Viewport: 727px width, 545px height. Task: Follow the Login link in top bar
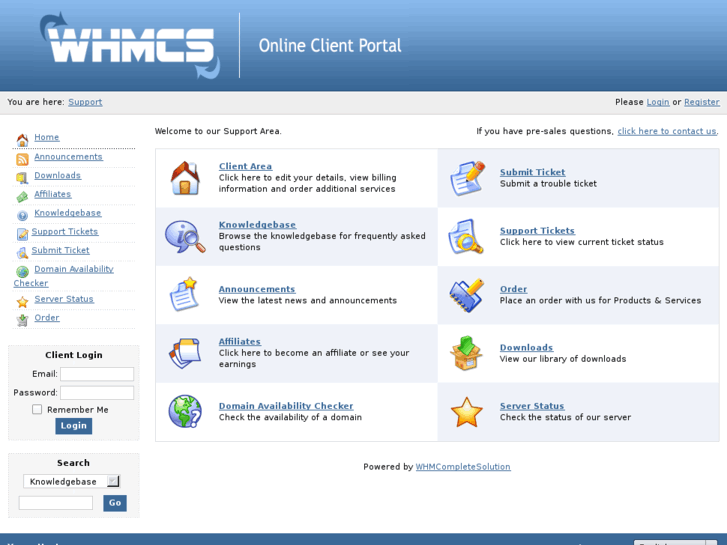click(x=658, y=102)
